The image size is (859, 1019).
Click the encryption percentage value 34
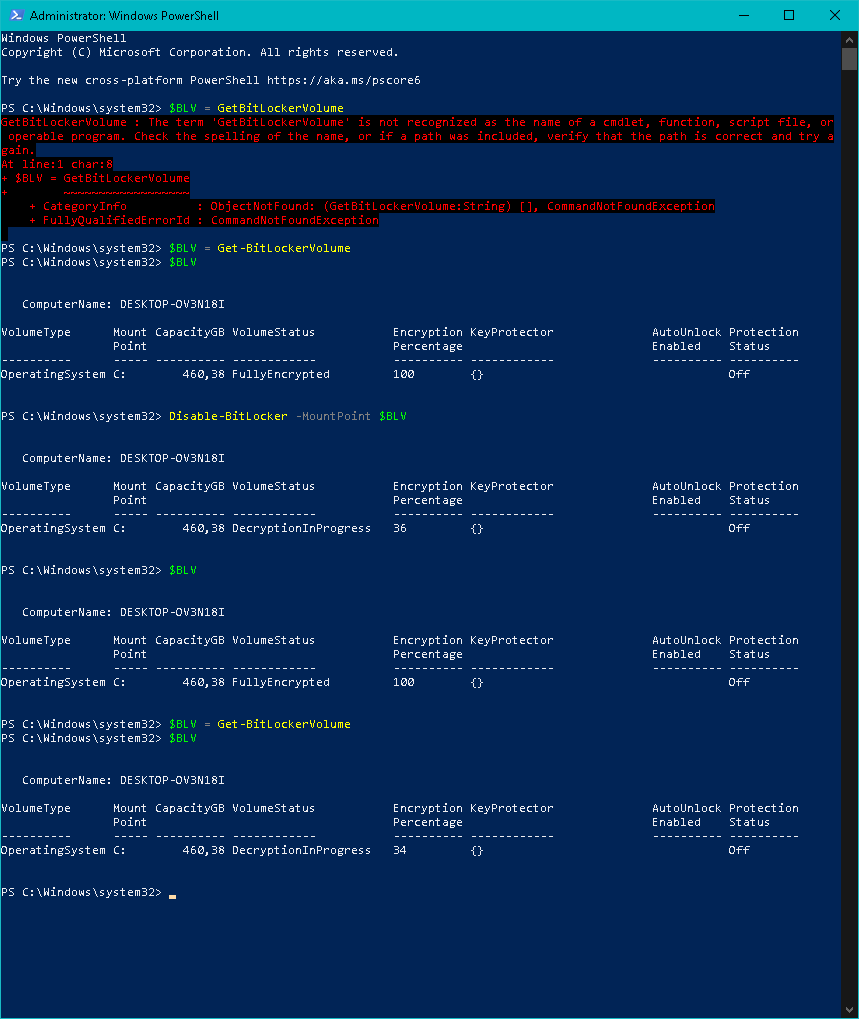(x=400, y=850)
